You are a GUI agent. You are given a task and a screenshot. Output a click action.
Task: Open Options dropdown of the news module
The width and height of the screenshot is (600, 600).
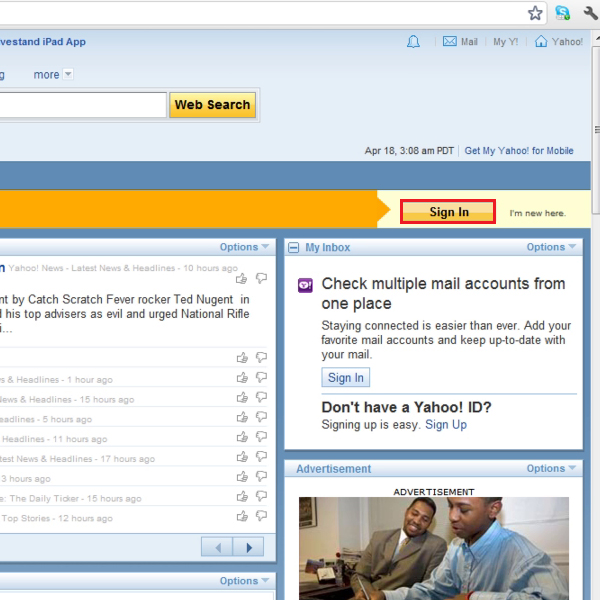click(x=244, y=247)
